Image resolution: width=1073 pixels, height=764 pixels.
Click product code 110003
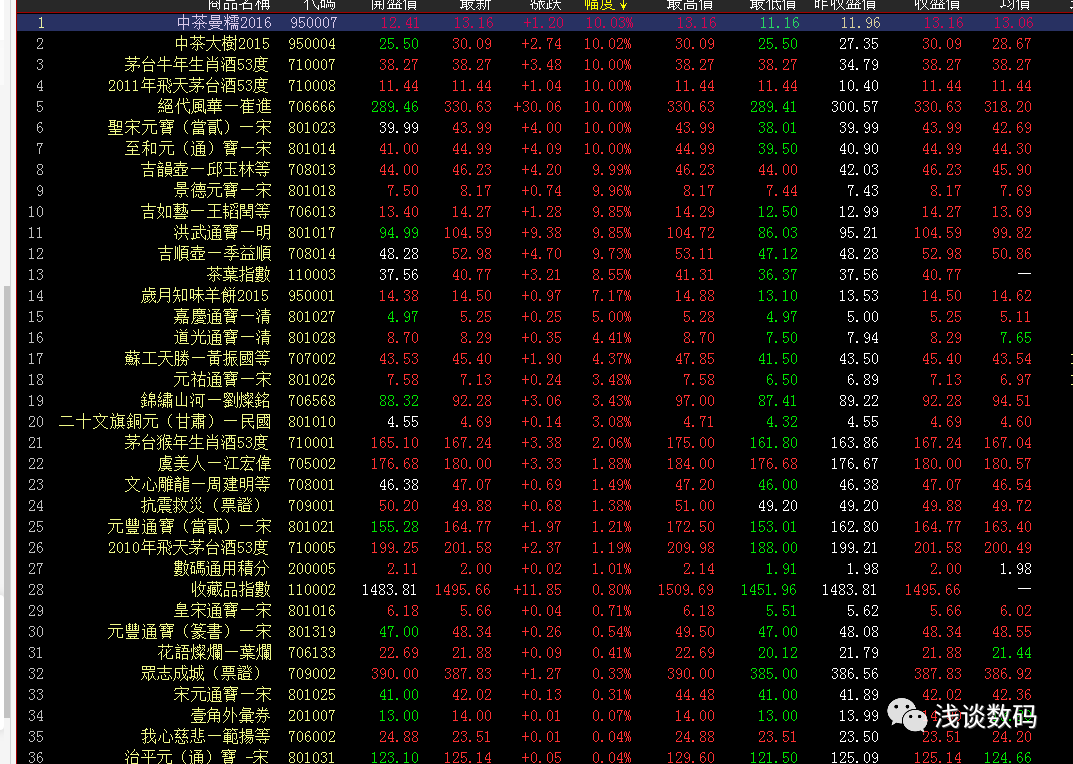tap(312, 275)
